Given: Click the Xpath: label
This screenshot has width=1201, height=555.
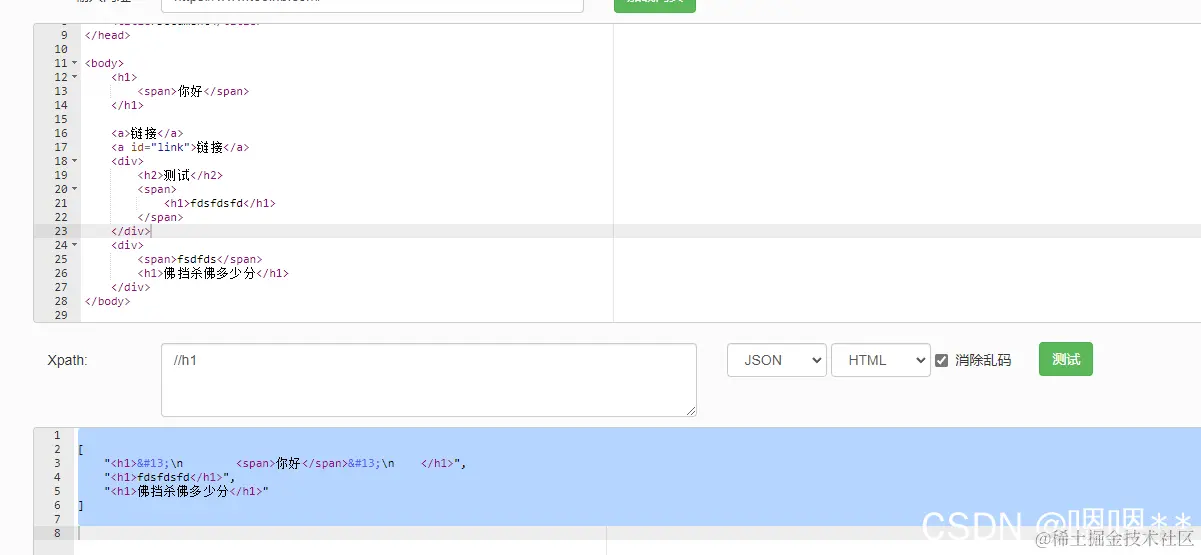Looking at the screenshot, I should click(x=68, y=360).
